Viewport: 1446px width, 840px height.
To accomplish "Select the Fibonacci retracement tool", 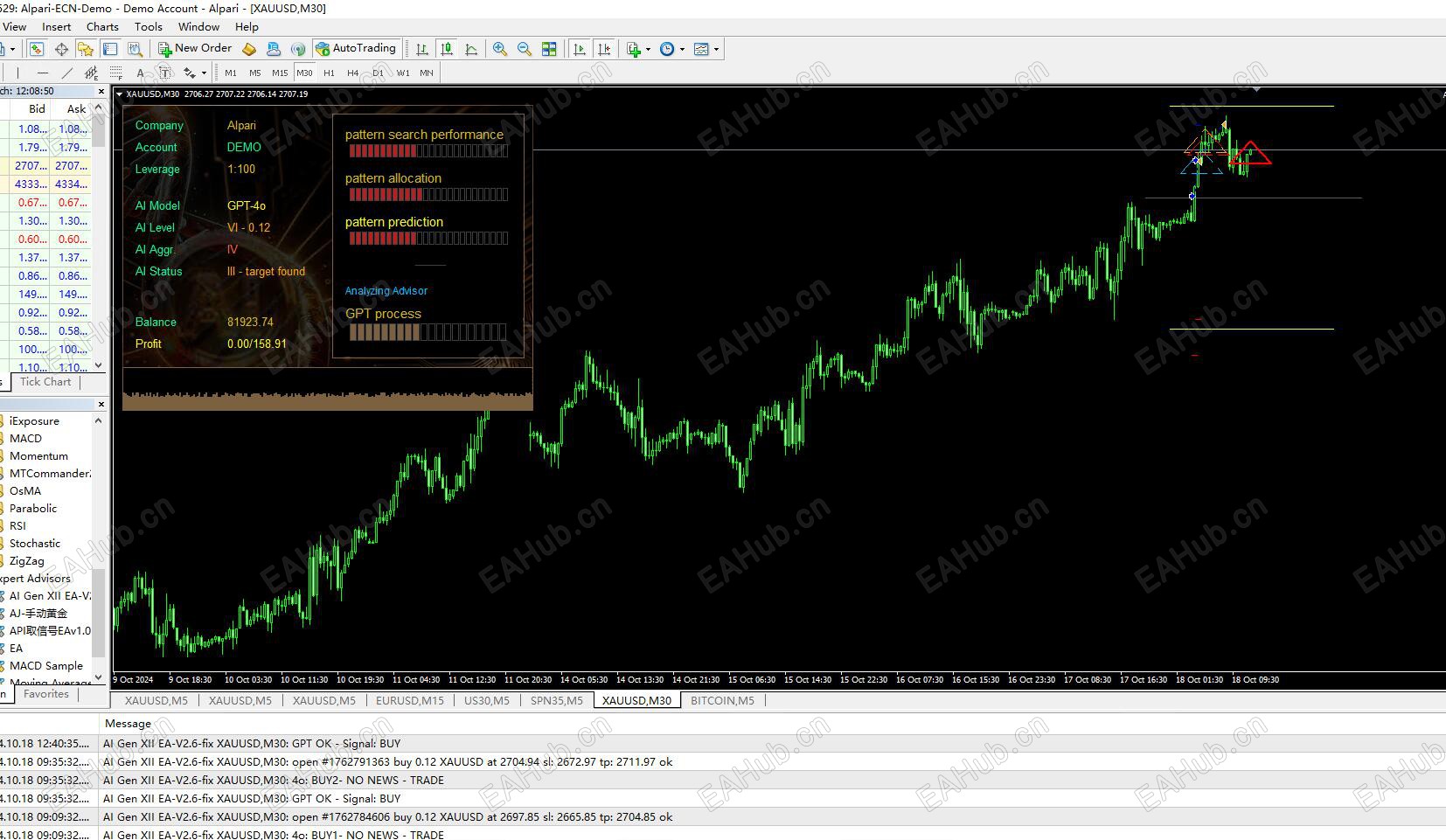I will tap(115, 73).
